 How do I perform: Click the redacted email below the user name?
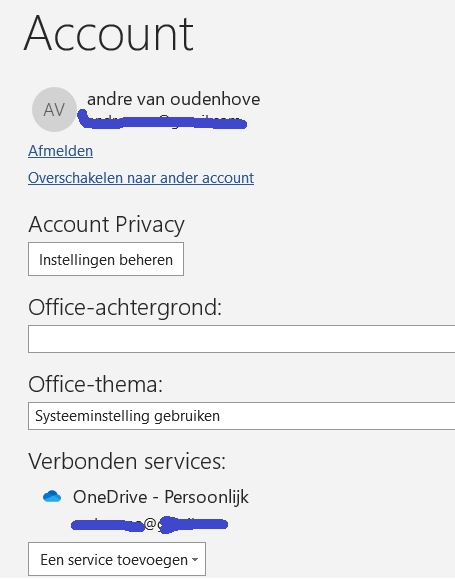tap(162, 120)
